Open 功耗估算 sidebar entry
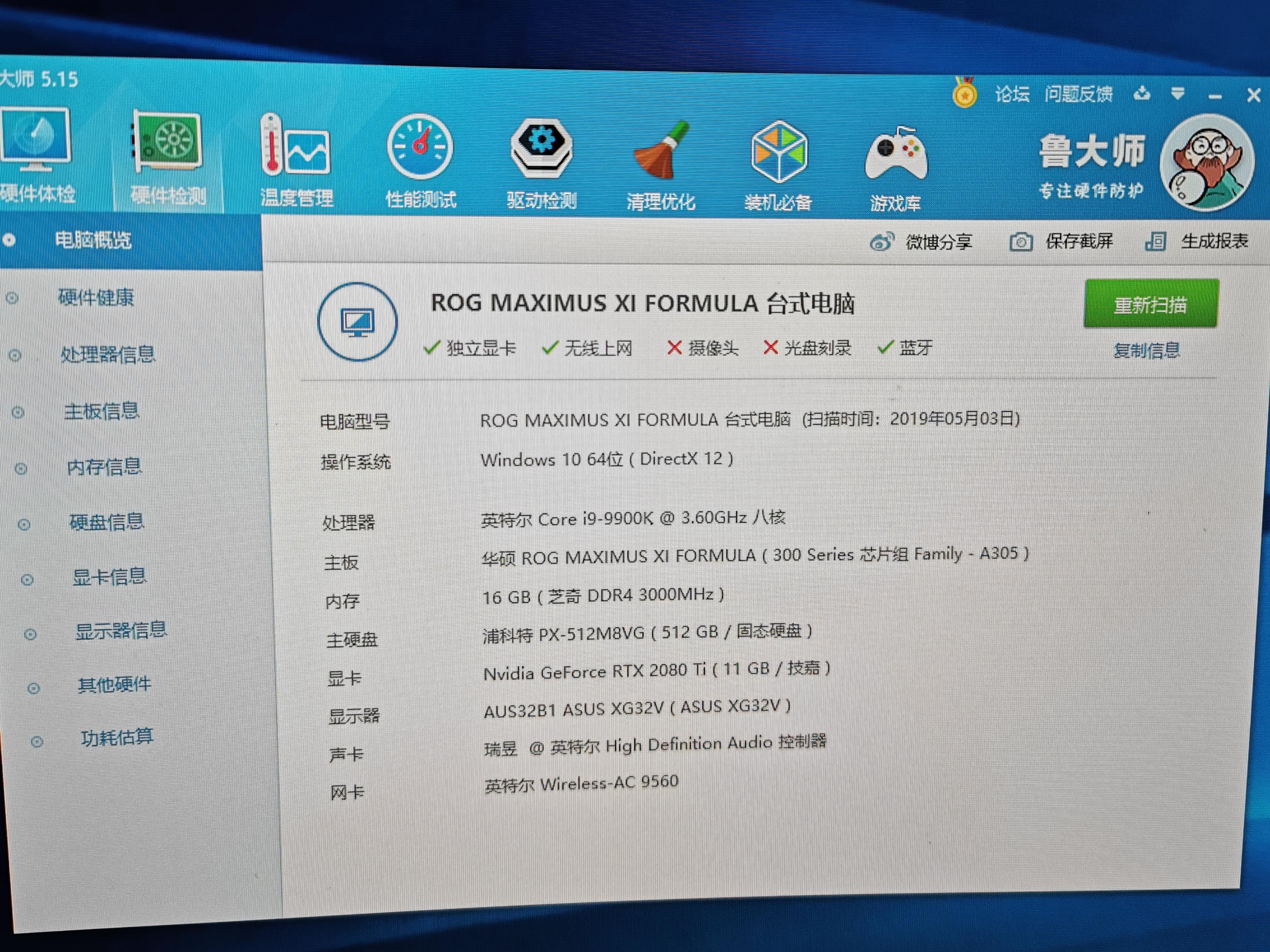Viewport: 1270px width, 952px height. (117, 737)
